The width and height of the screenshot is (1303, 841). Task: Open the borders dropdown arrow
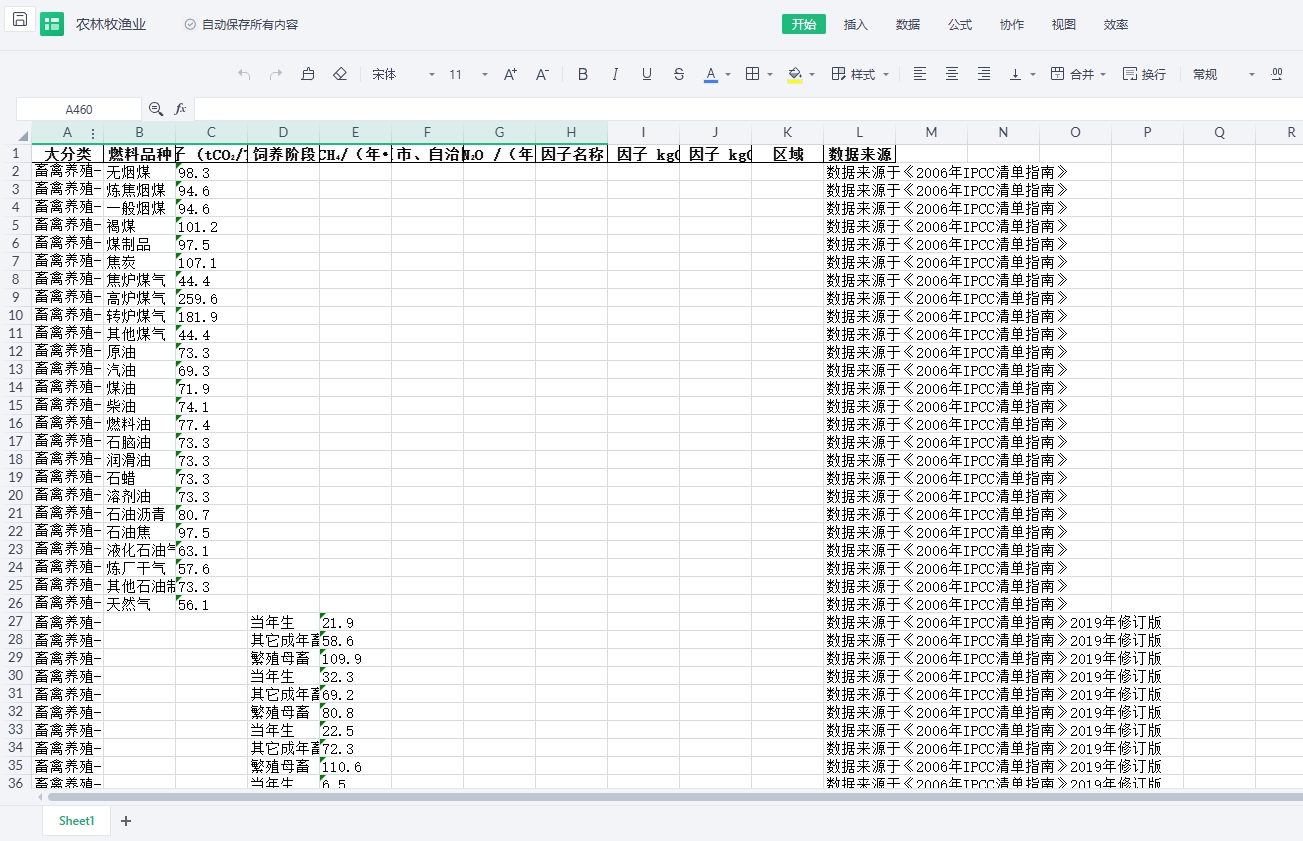771,74
